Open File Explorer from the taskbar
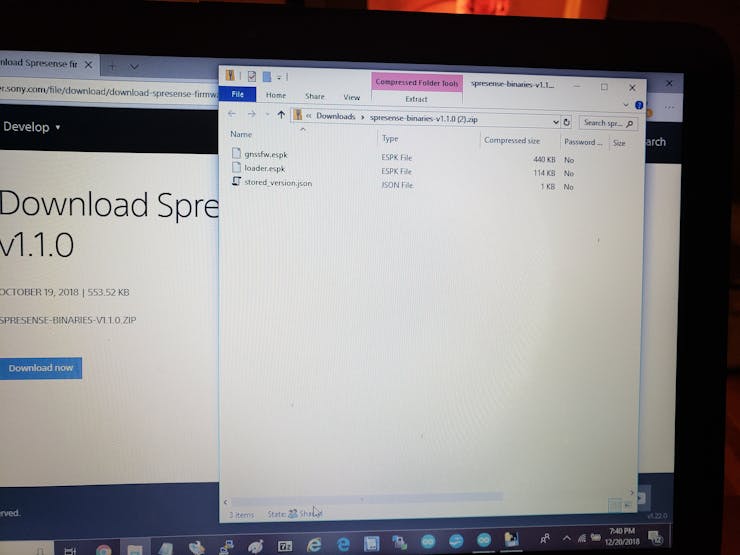Viewport: 740px width, 555px height. (x=135, y=550)
